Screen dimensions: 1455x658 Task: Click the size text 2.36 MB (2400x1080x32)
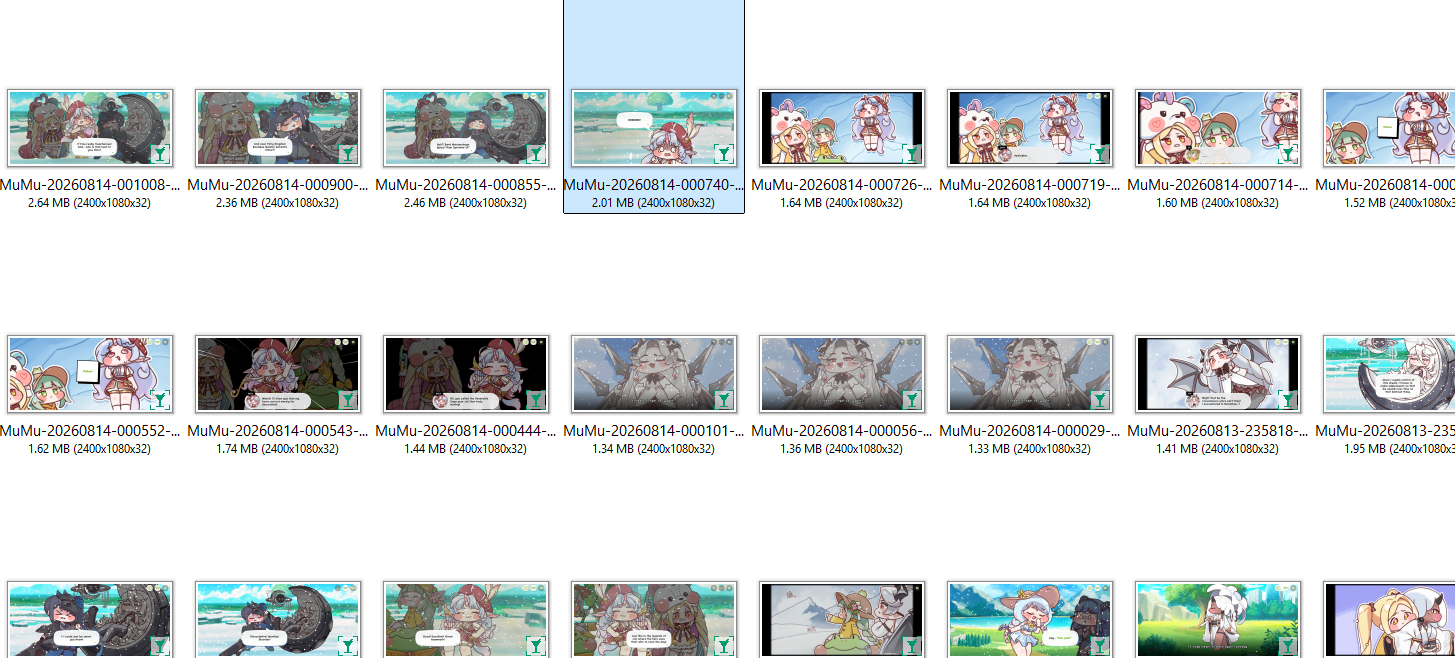(278, 203)
